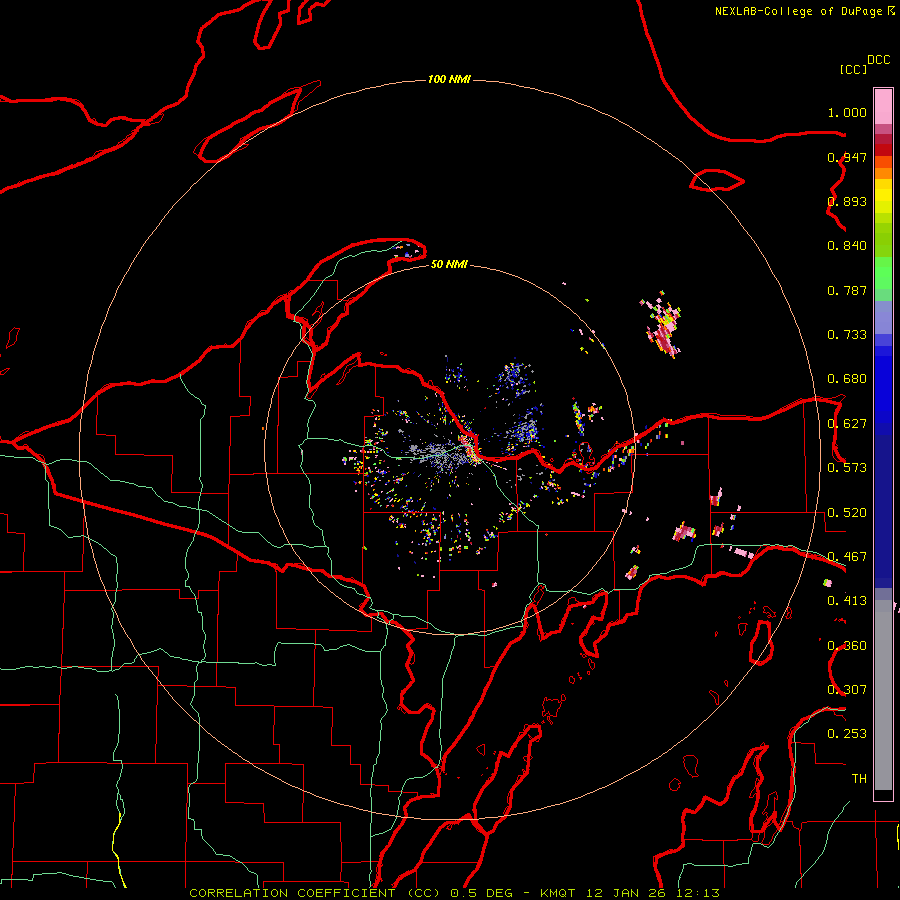Click the CORRELATION COEFFICIENT caption text

tap(292, 893)
